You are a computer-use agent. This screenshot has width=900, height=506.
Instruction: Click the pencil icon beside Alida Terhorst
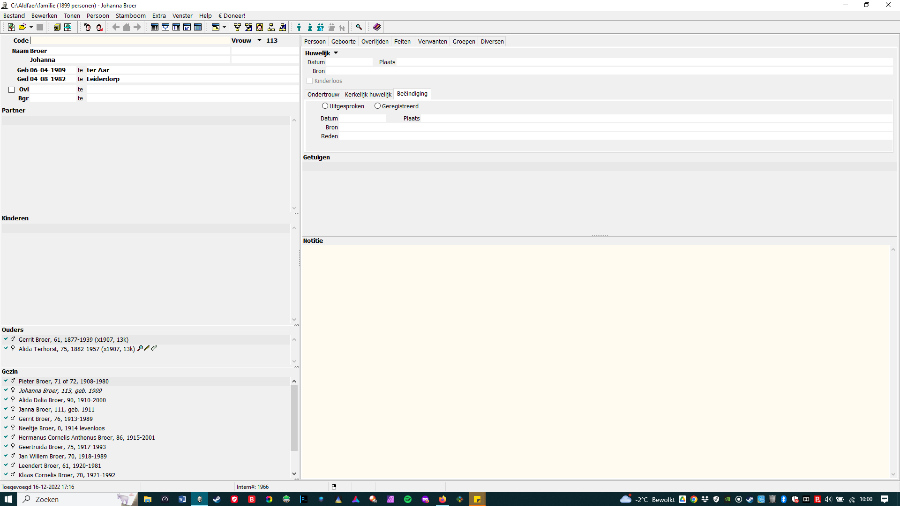pos(147,349)
